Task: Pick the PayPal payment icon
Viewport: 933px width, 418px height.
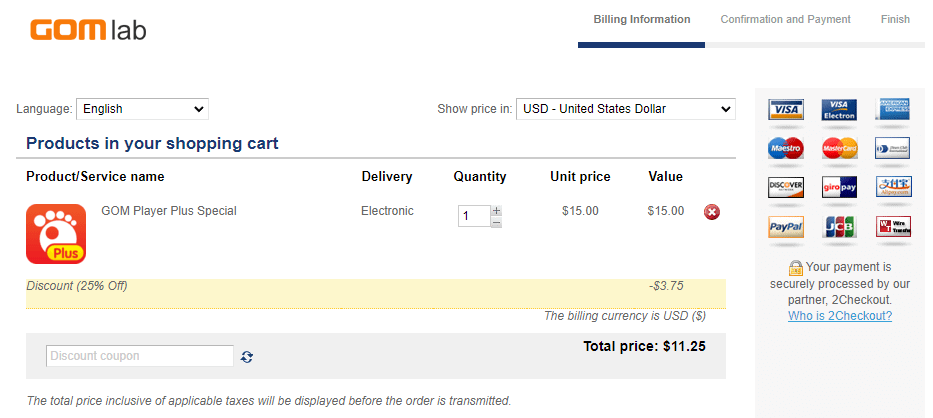Action: [x=786, y=226]
